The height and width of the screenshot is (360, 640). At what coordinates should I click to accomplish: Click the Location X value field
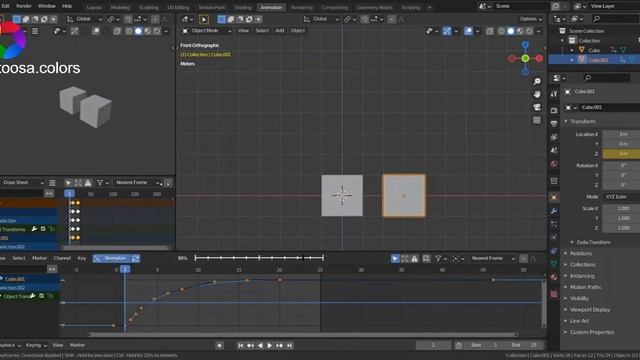tap(621, 134)
